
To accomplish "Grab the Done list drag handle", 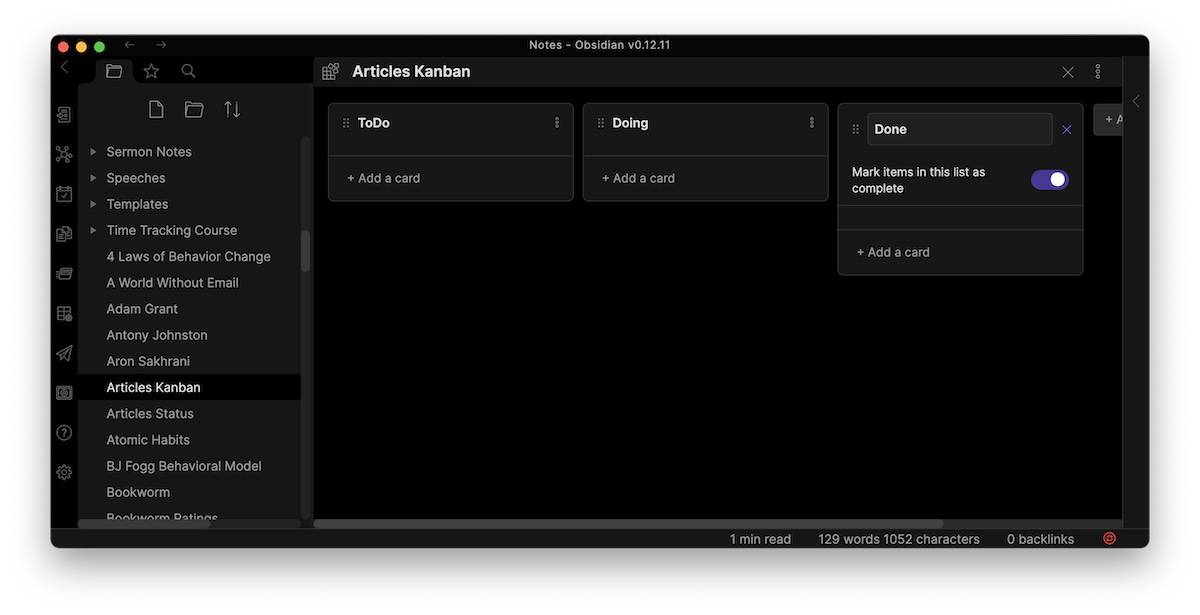I will pos(856,129).
